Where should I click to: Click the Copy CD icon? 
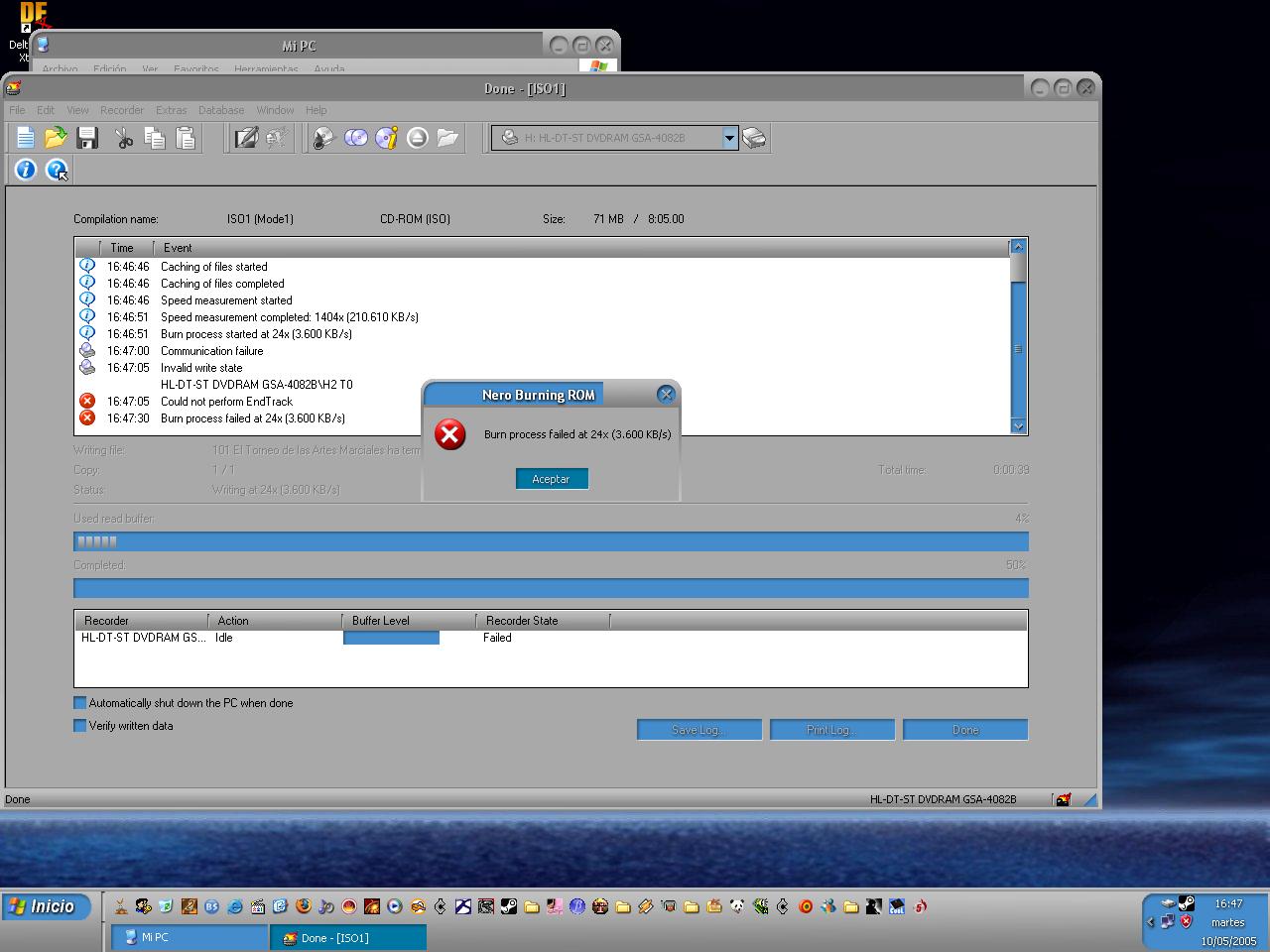[355, 138]
